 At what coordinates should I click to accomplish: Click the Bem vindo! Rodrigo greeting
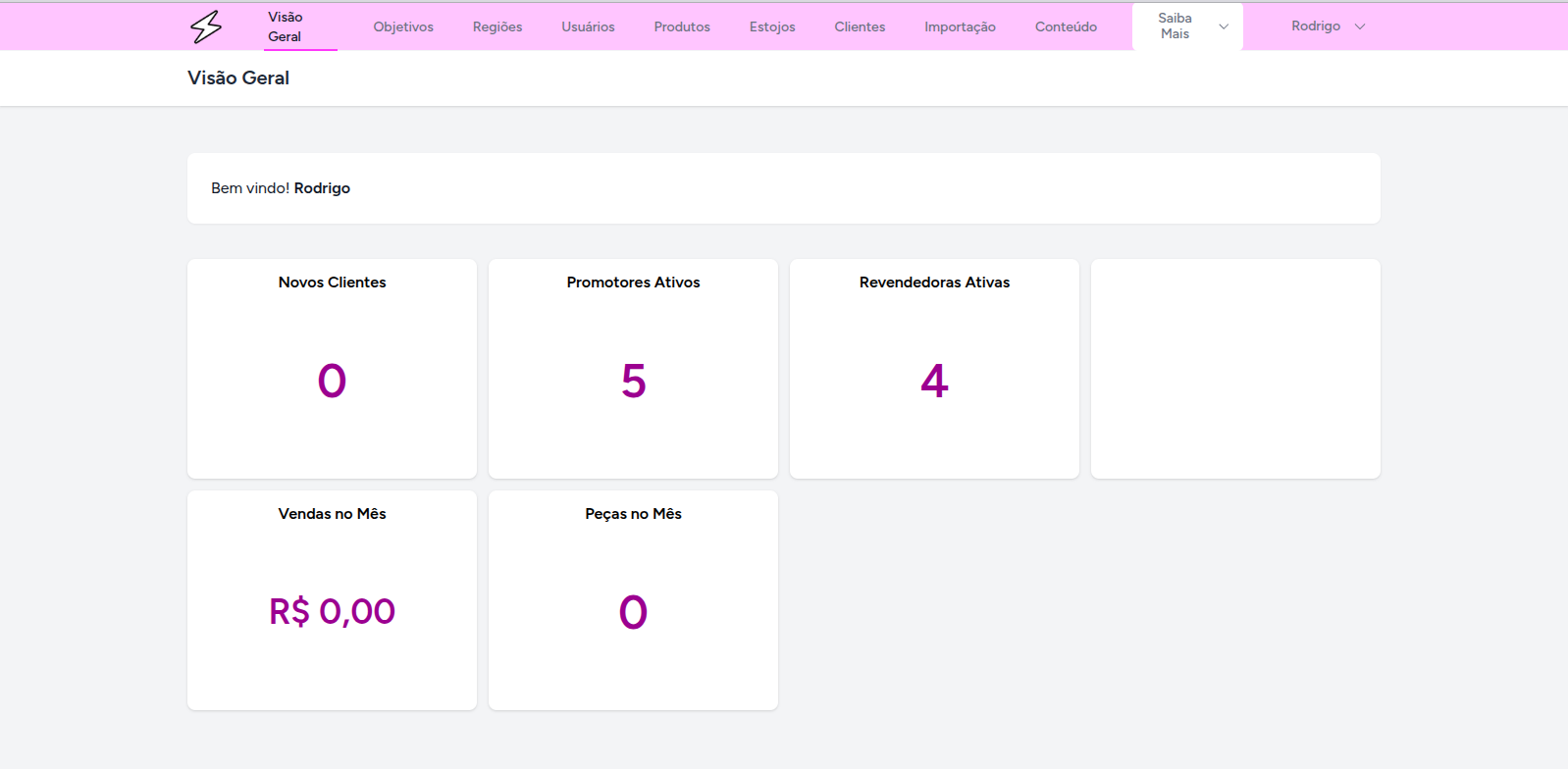click(x=281, y=188)
